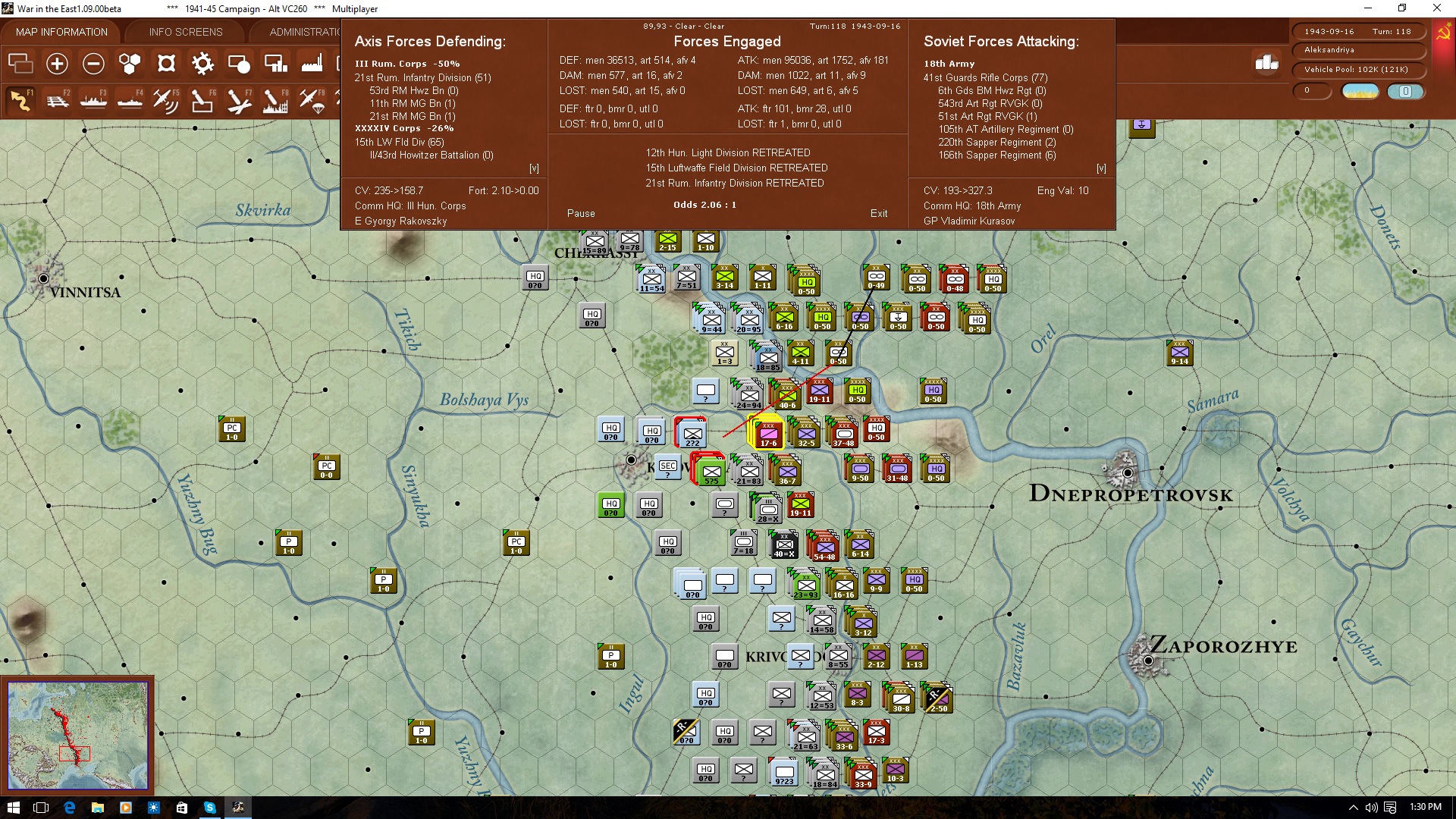Click the weather clear-sky indicator

click(1360, 91)
